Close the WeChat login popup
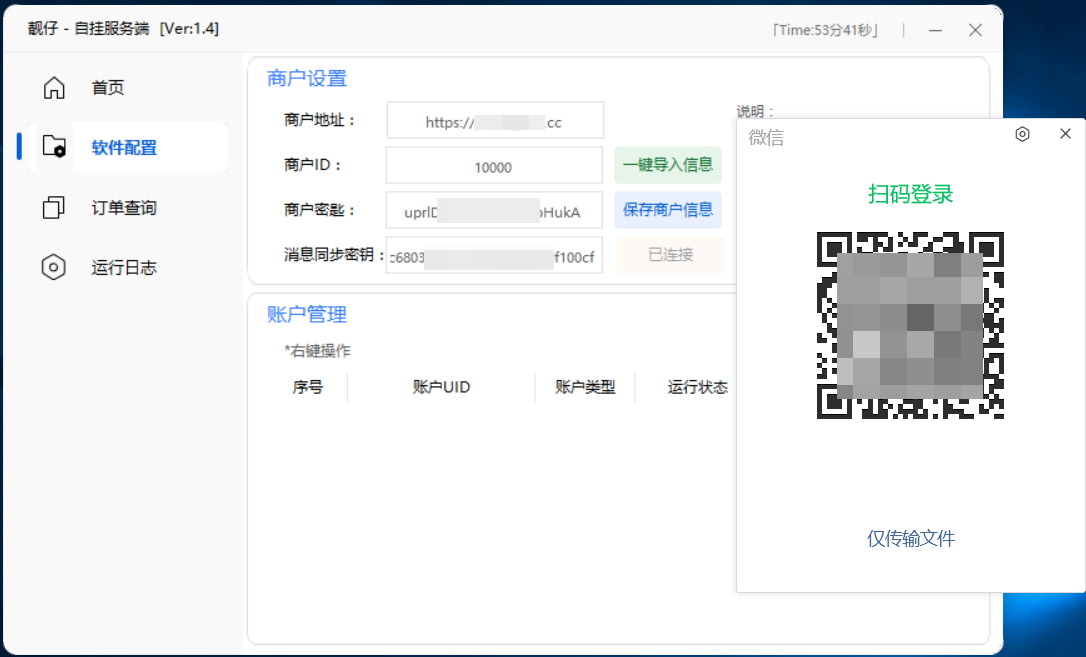The width and height of the screenshot is (1086, 657). coord(1065,134)
